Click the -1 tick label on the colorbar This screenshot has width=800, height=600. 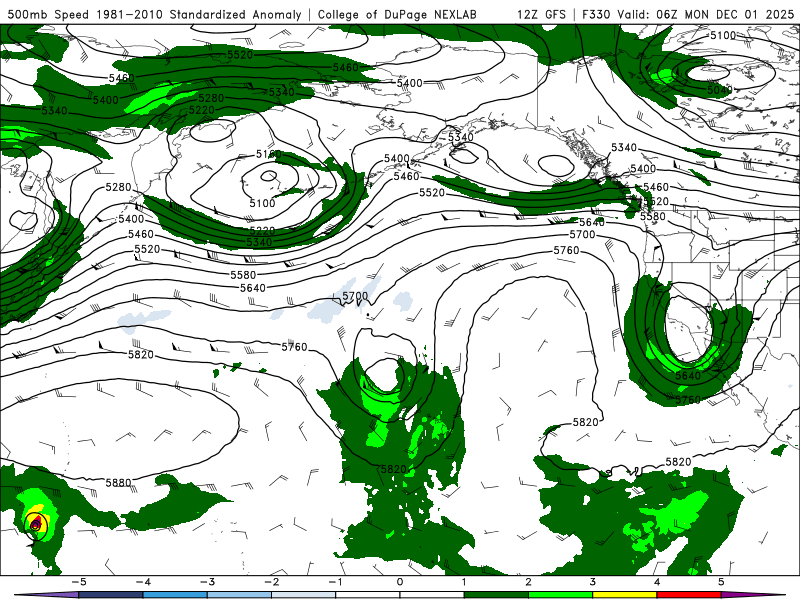click(x=336, y=582)
